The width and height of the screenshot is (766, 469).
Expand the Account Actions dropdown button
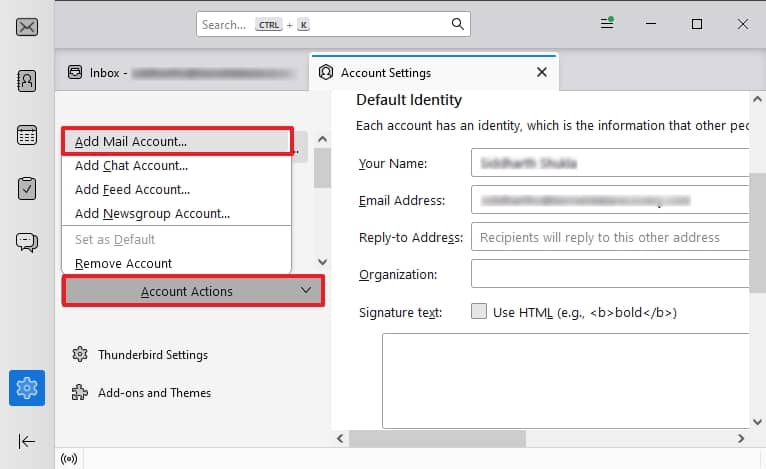193,291
